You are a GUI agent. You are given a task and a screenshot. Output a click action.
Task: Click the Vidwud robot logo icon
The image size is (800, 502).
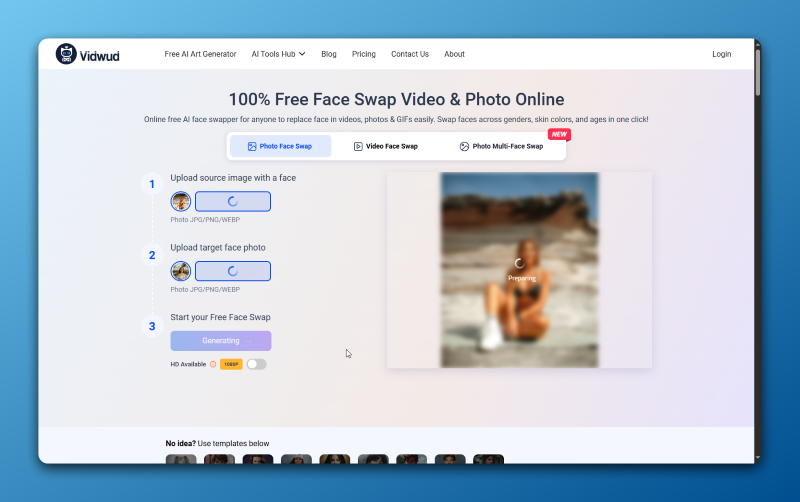pyautogui.click(x=66, y=54)
